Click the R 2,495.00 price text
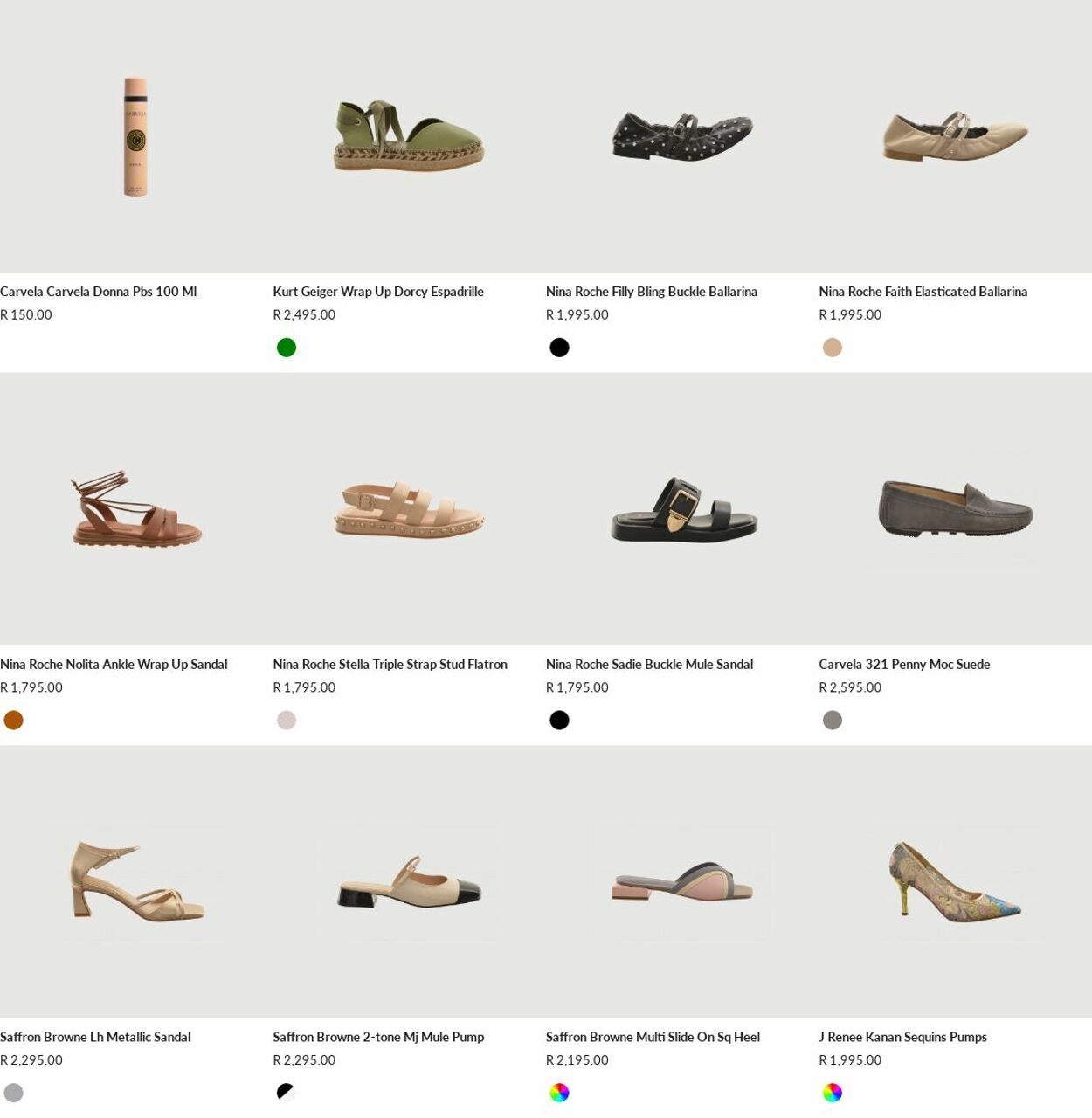Viewport: 1092px width, 1118px height. pyautogui.click(x=304, y=315)
